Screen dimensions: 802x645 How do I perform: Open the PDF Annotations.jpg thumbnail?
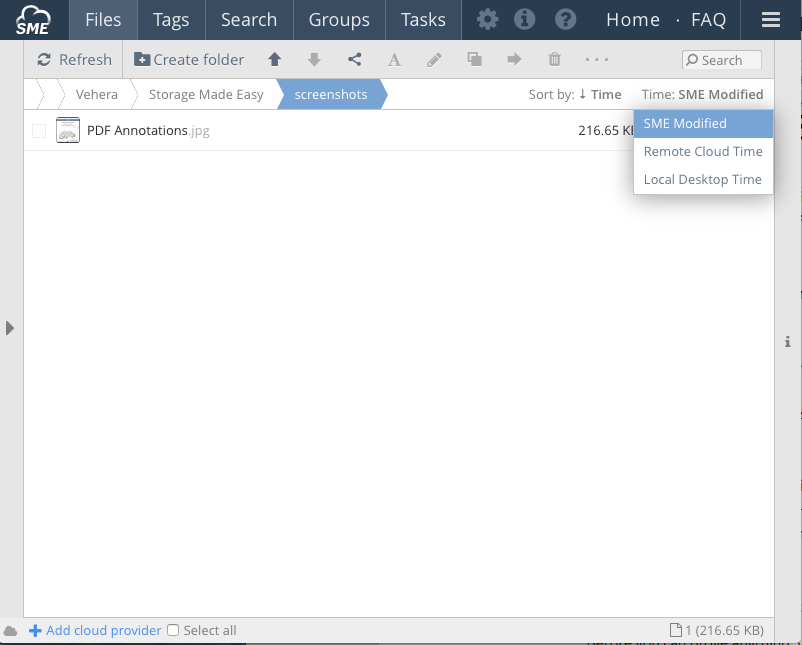click(x=68, y=130)
